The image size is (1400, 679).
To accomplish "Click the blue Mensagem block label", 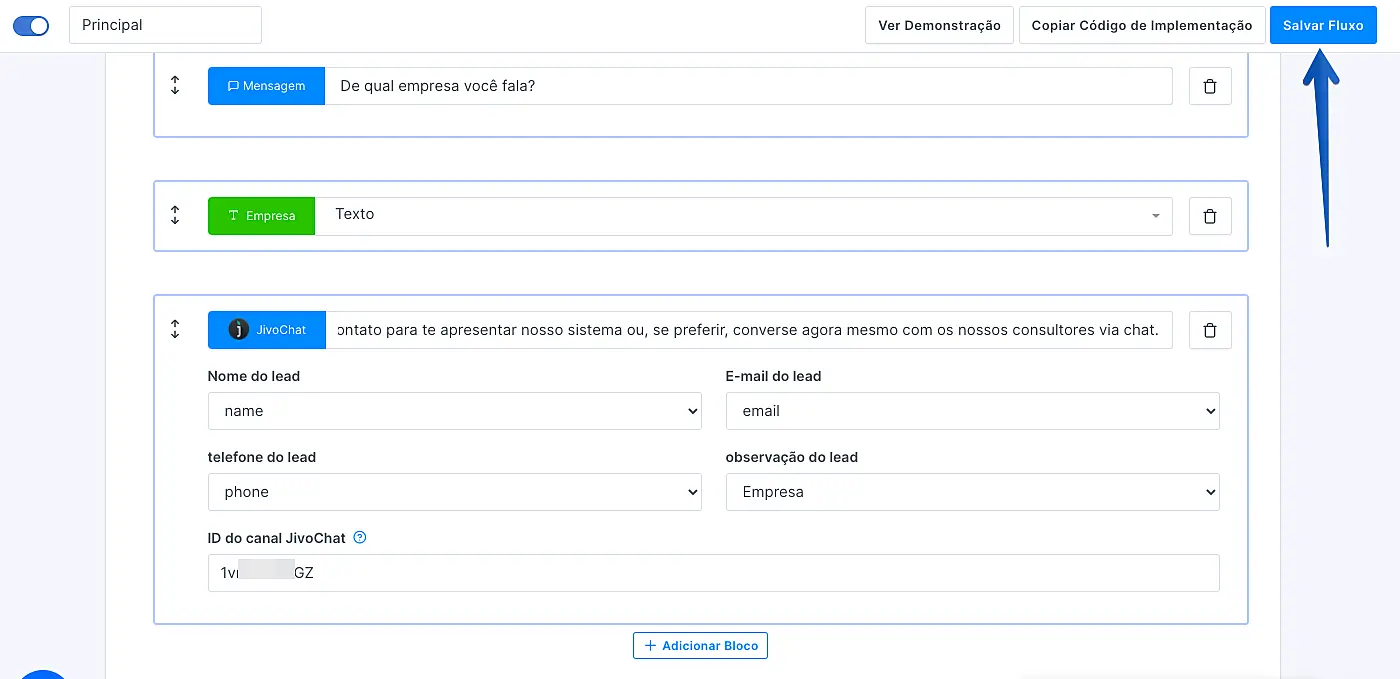I will tap(266, 86).
